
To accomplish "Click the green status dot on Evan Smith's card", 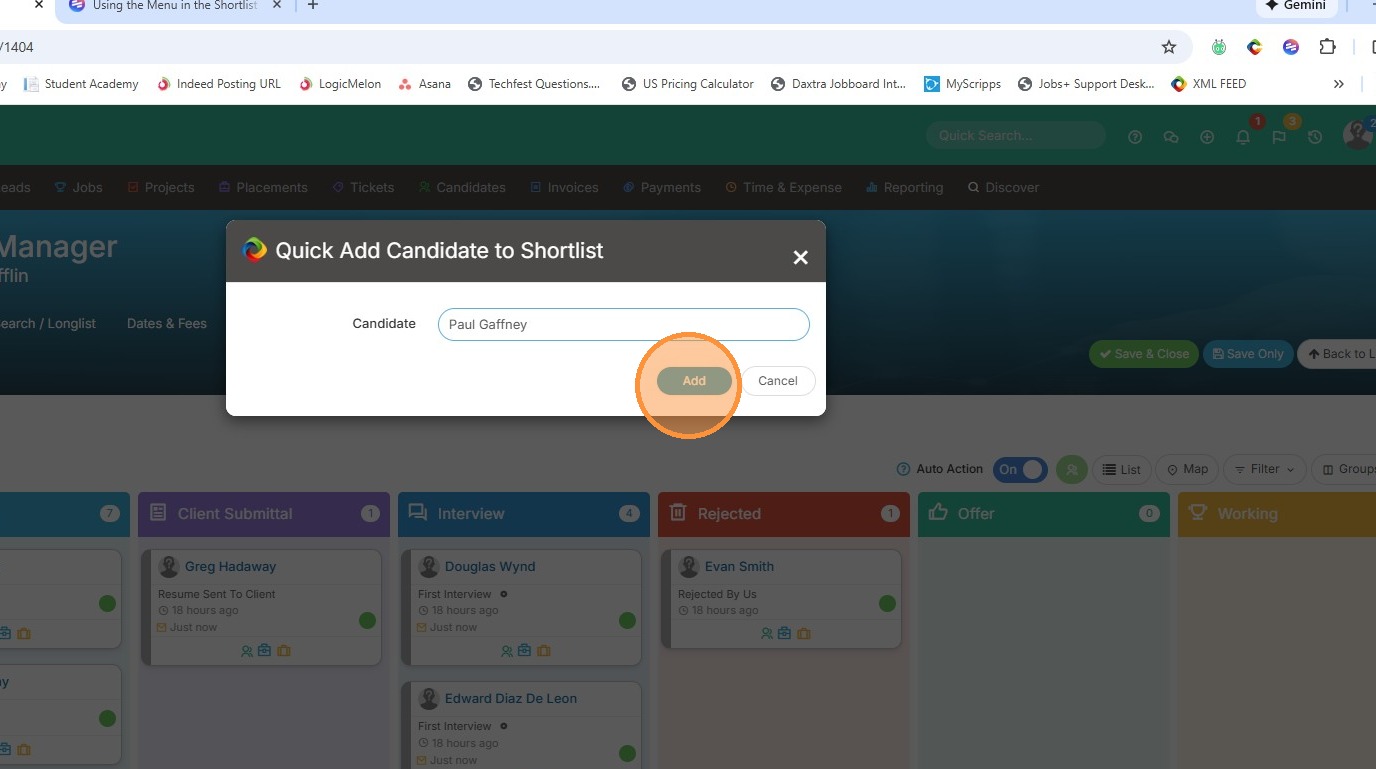I will tap(887, 603).
